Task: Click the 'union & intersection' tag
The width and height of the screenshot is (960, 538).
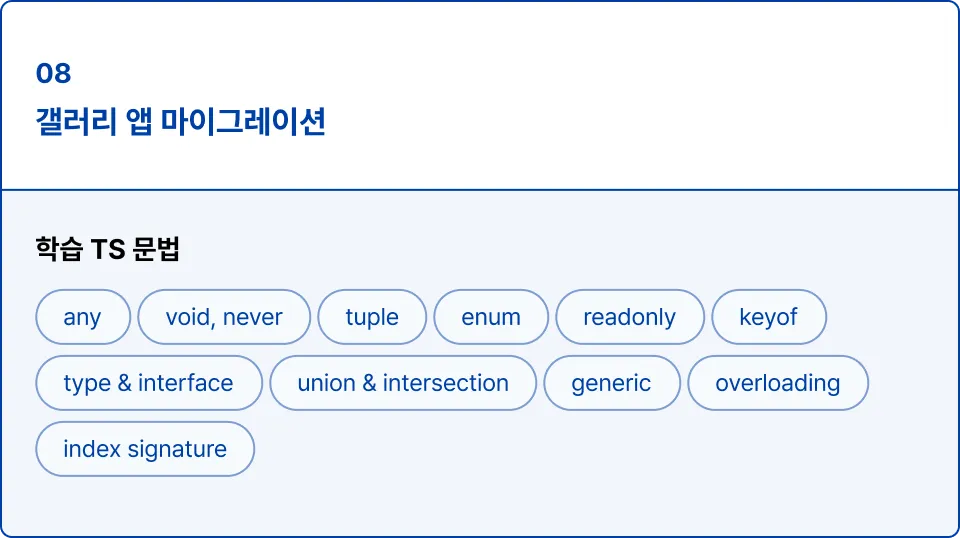Action: click(x=403, y=383)
